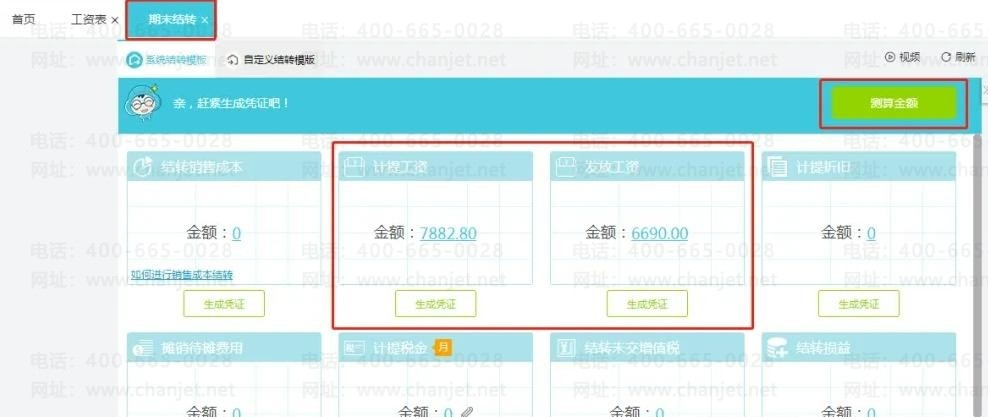Image resolution: width=988 pixels, height=417 pixels.
Task: Close the 工资表 tab
Action: click(x=115, y=20)
